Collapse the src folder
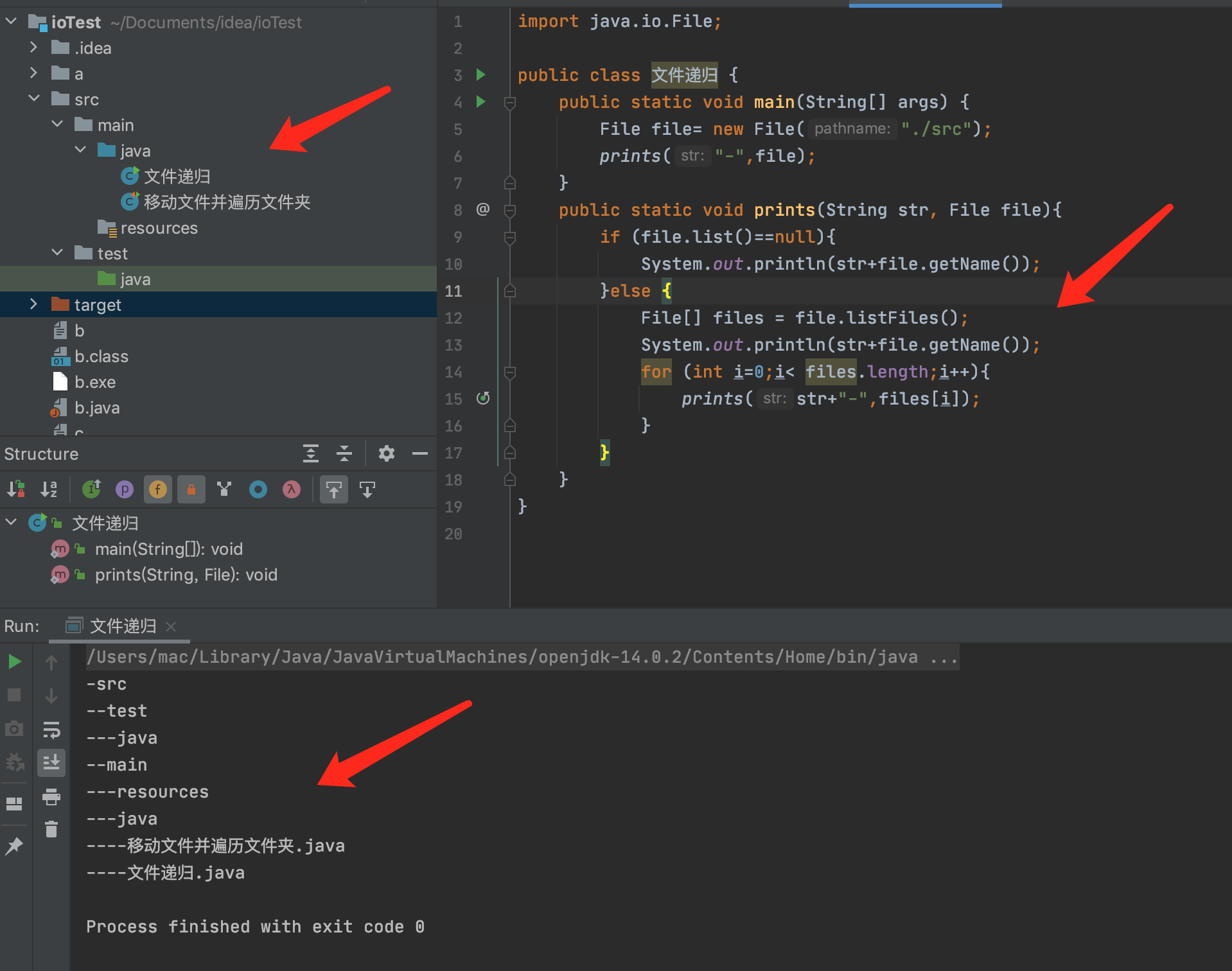The height and width of the screenshot is (971, 1232). pos(34,99)
